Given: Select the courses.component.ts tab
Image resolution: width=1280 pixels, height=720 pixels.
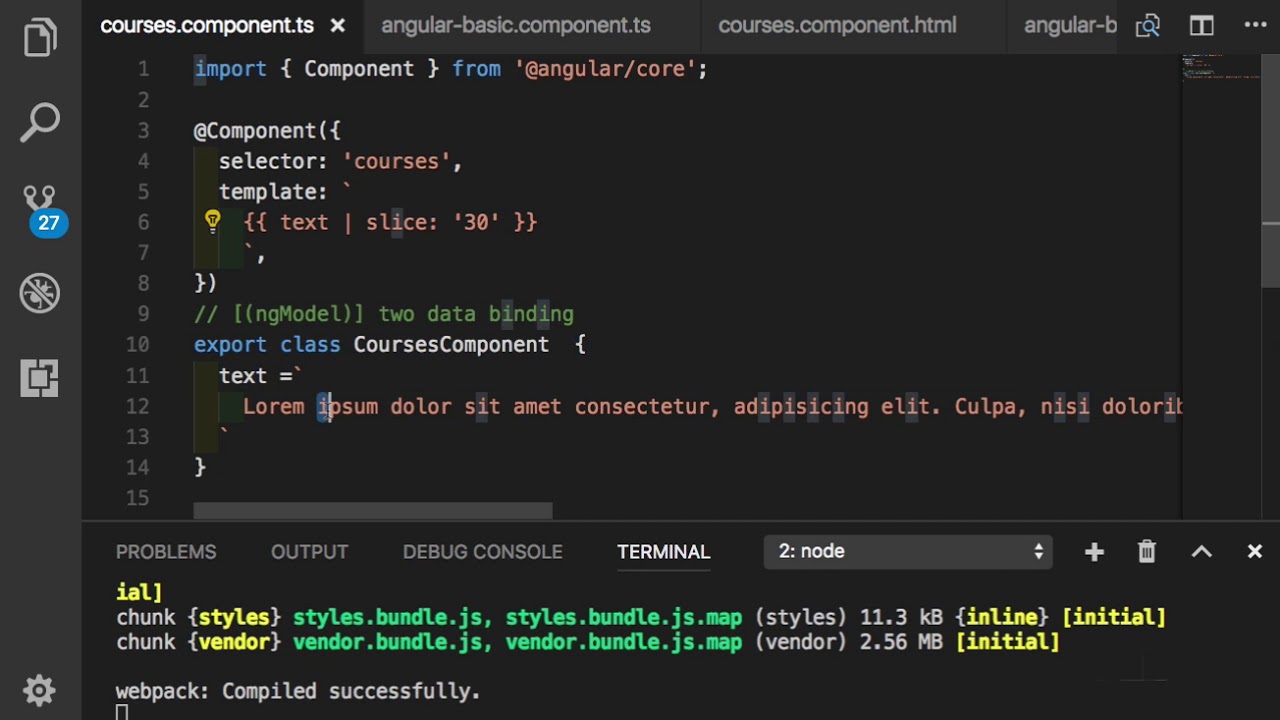Looking at the screenshot, I should [x=207, y=26].
